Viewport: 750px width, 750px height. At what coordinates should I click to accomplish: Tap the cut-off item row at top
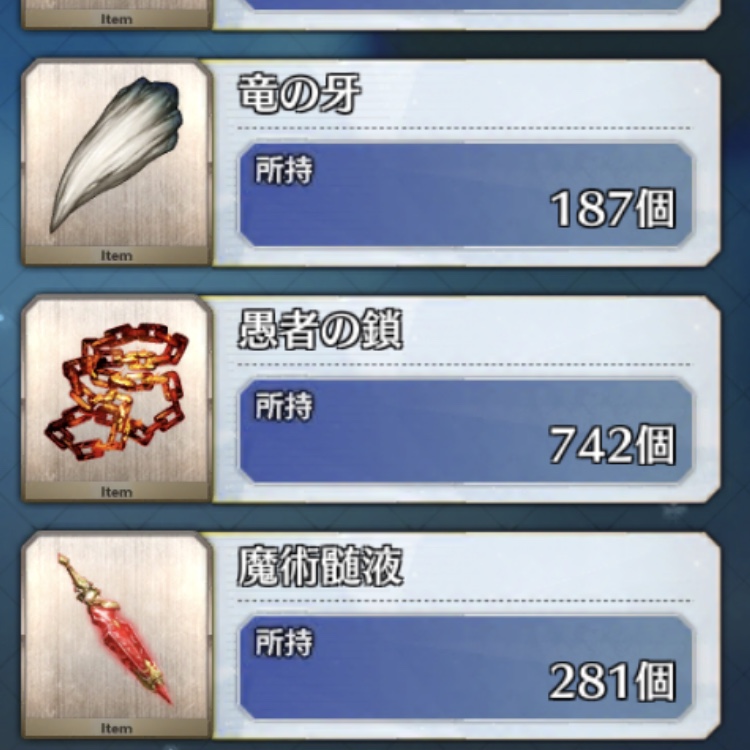[371, 14]
